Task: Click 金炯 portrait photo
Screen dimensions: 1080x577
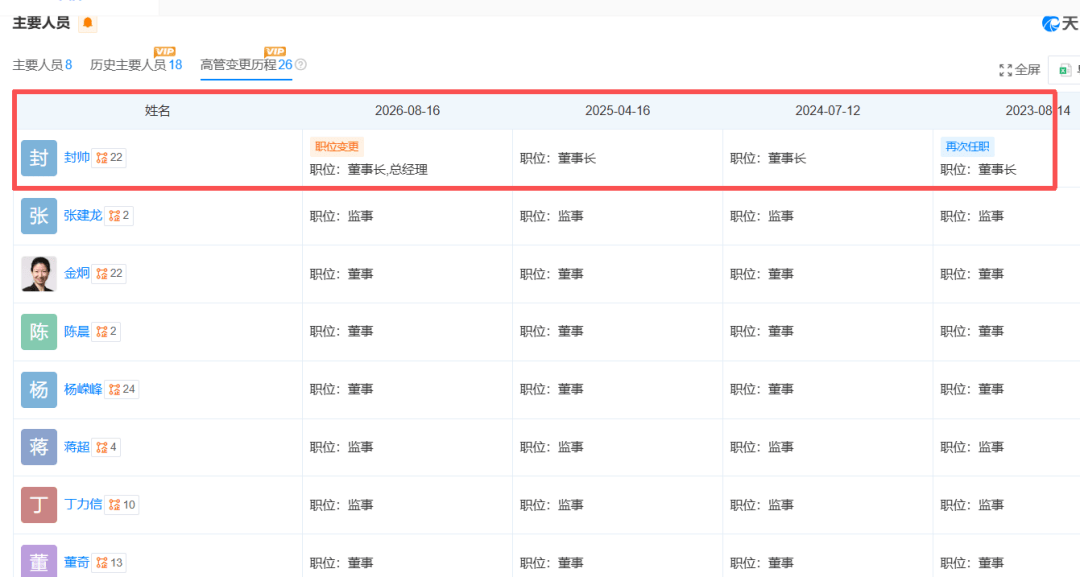Action: [x=39, y=273]
